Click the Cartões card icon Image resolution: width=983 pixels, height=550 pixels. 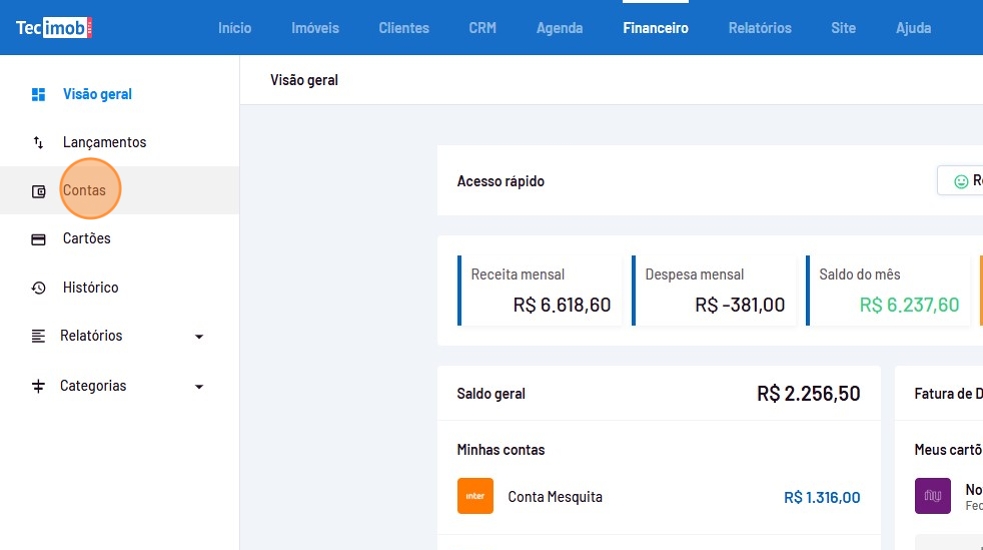[x=38, y=239]
